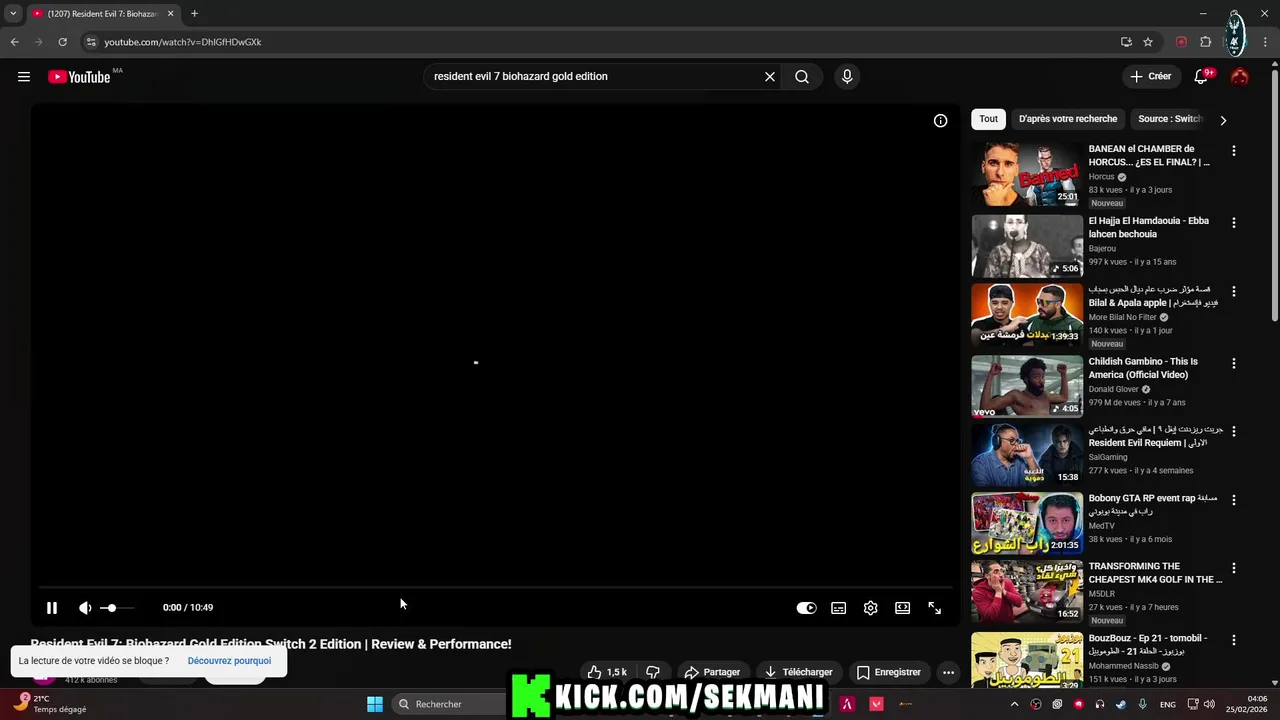
Task: Click the browser address bar
Action: [x=600, y=42]
